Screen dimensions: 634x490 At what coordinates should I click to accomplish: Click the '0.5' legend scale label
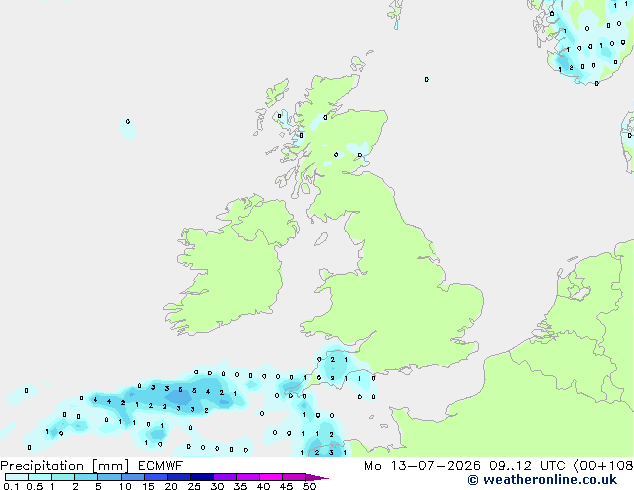pyautogui.click(x=34, y=486)
